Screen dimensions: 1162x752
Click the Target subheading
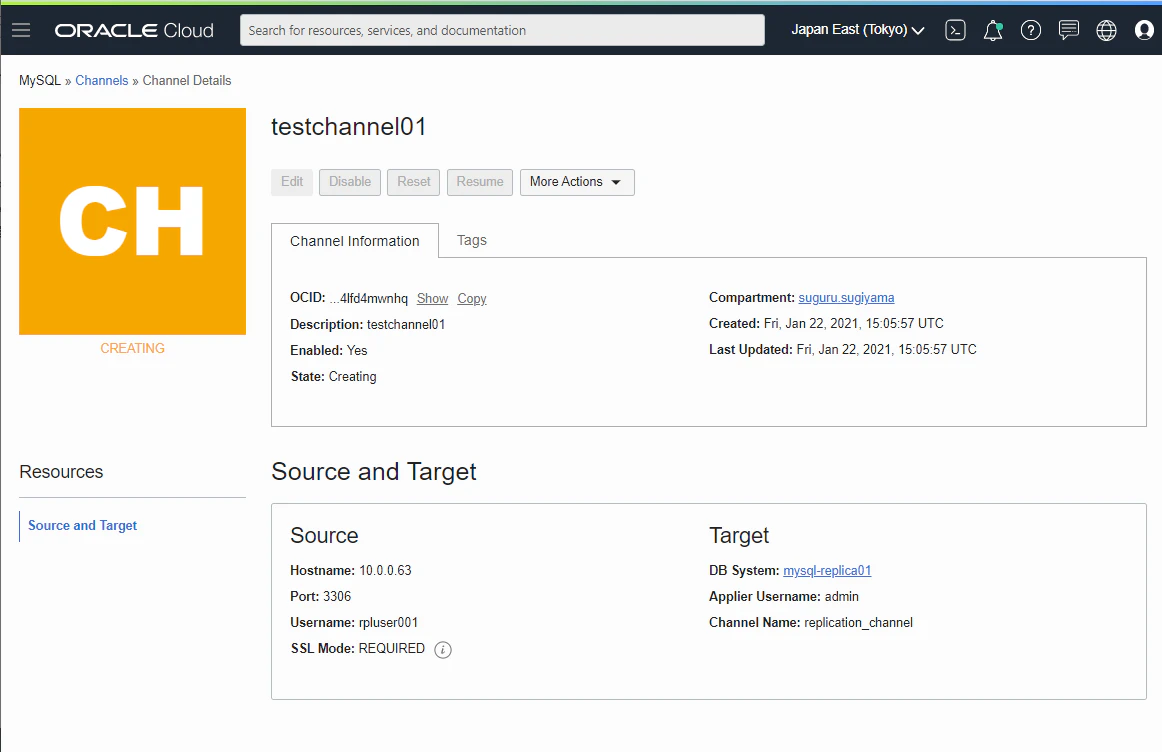point(739,536)
